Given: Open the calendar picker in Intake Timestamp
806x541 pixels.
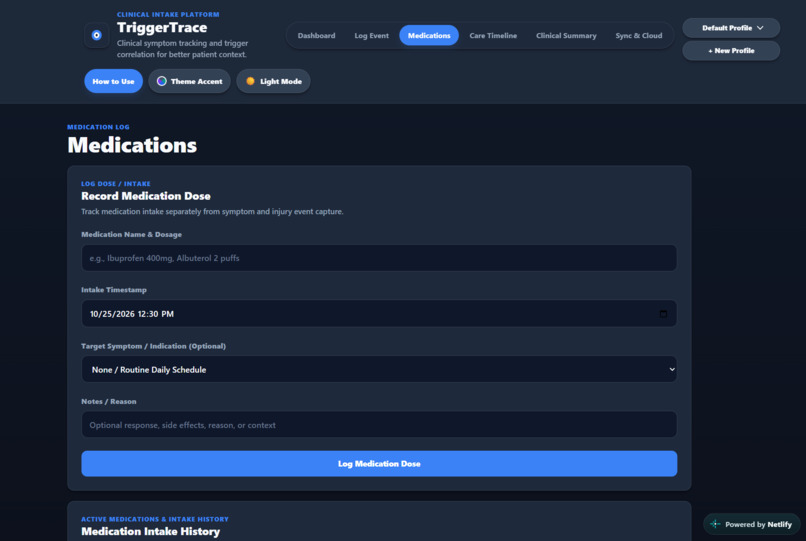Looking at the screenshot, I should click(x=663, y=314).
